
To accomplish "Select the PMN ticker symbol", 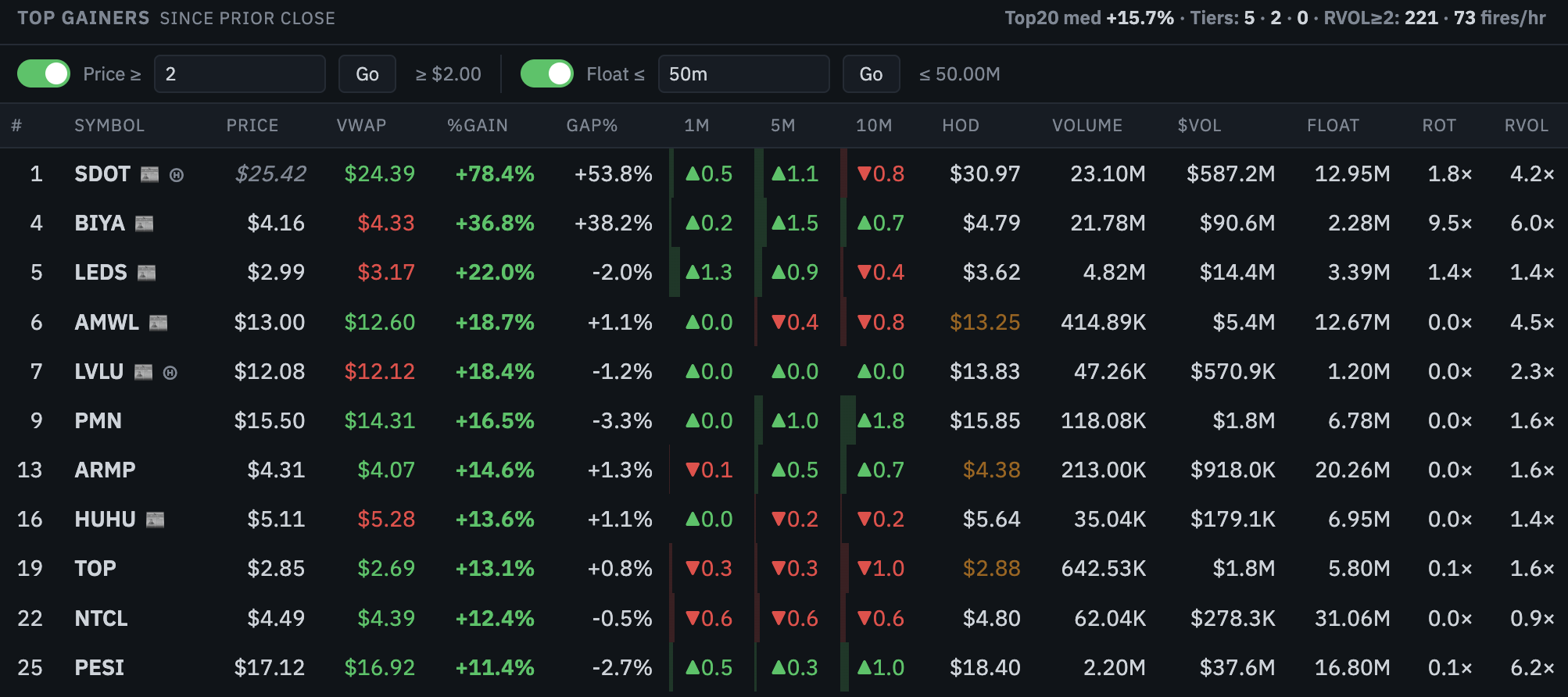I will pyautogui.click(x=98, y=420).
